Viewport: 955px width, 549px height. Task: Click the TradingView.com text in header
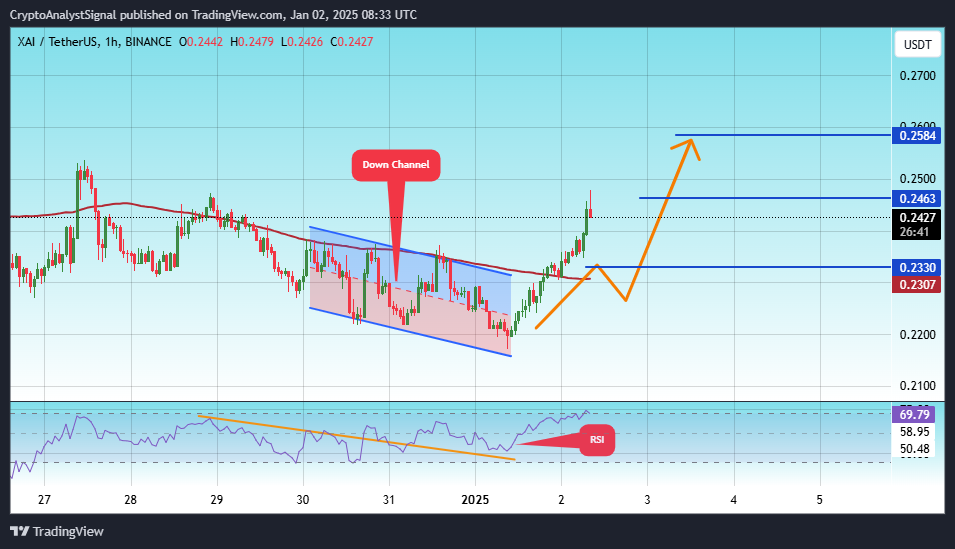(238, 15)
